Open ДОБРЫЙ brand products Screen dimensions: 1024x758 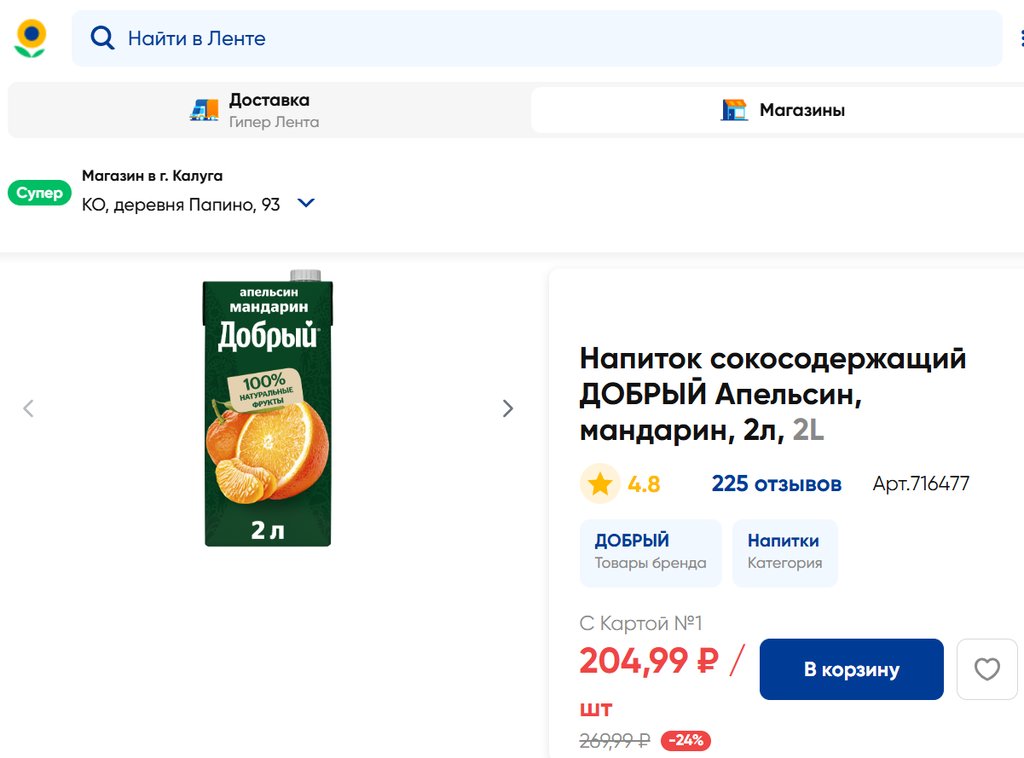[650, 552]
